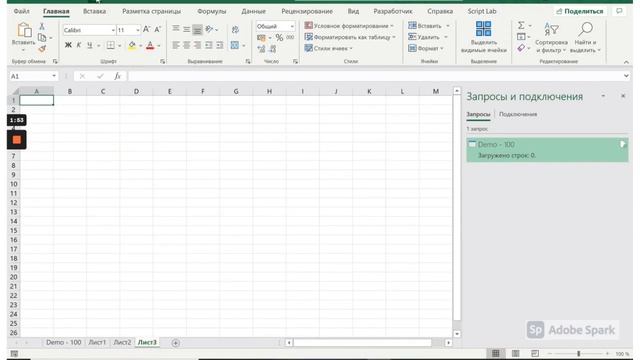
Task: Open the fill color dropdown arrow
Action: [140, 45]
